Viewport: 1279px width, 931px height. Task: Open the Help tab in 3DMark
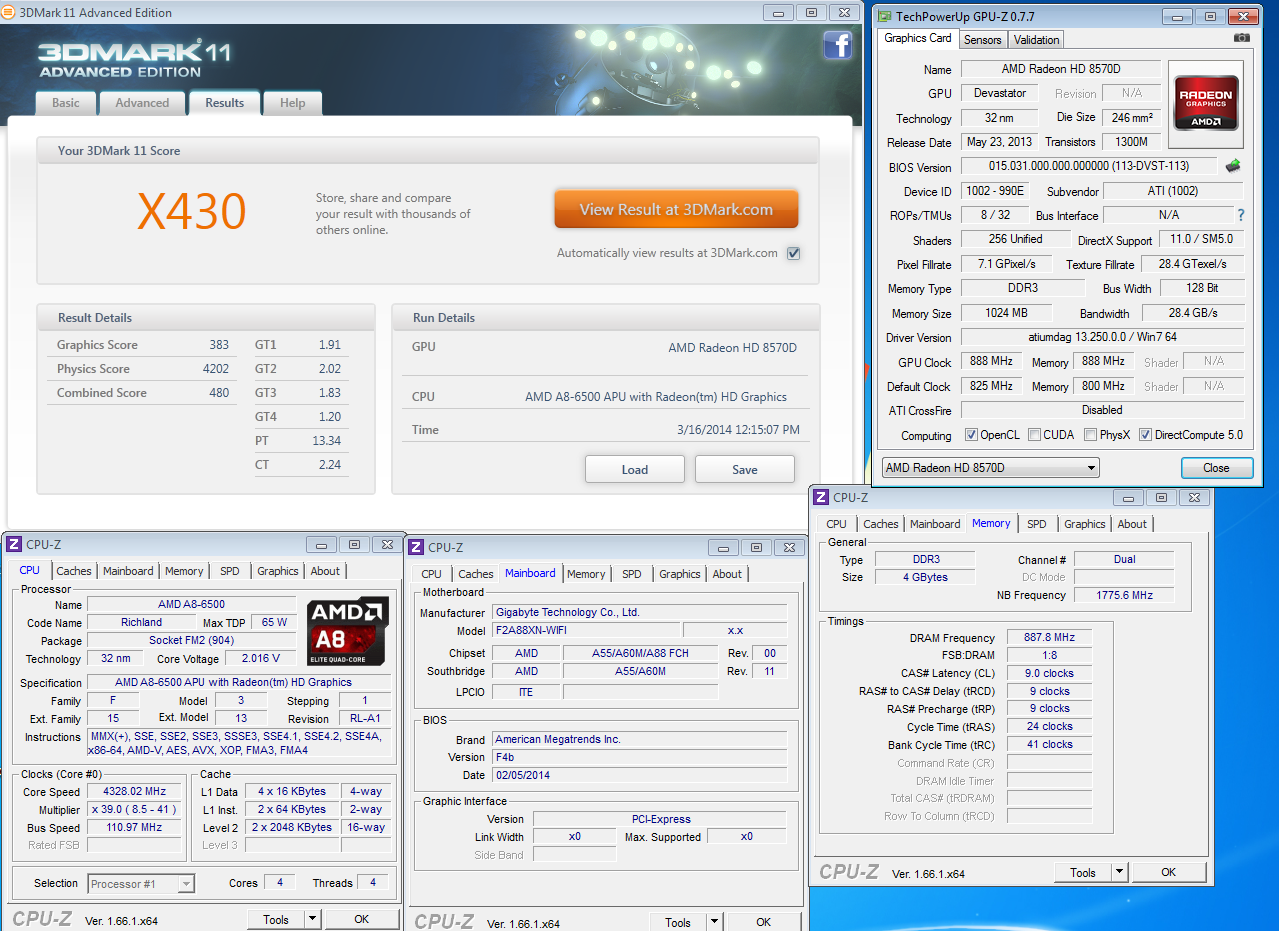(293, 103)
